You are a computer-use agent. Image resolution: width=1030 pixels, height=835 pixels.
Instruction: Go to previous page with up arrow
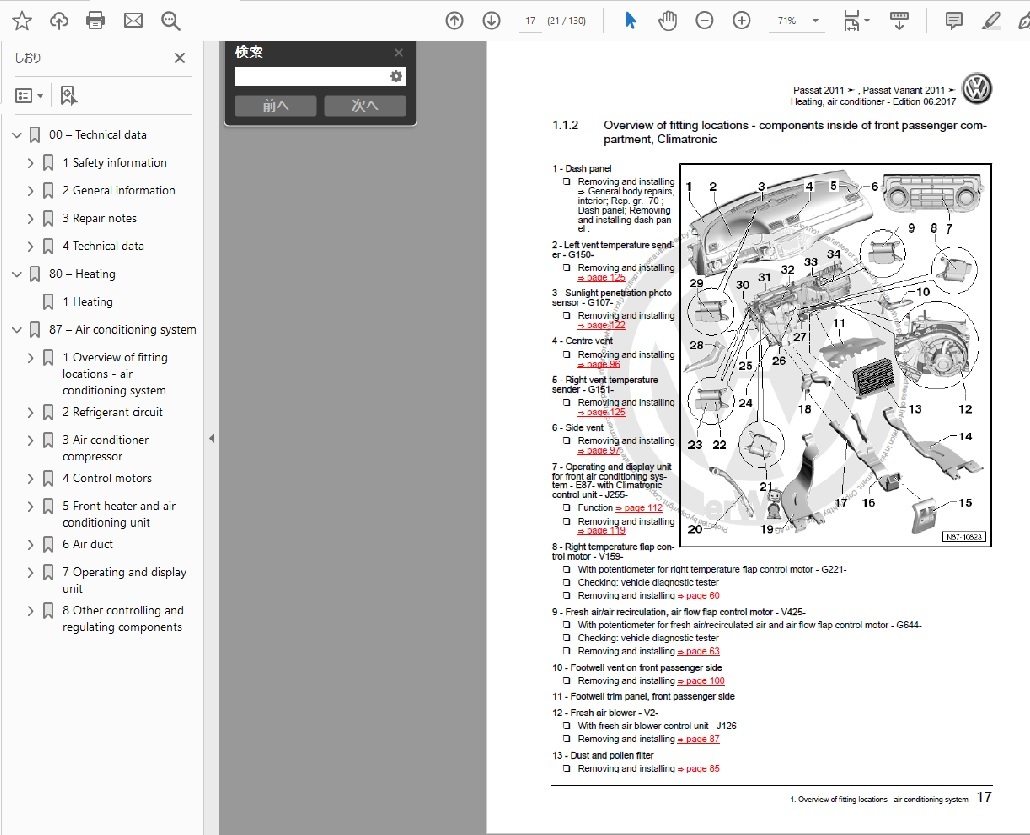pos(455,20)
